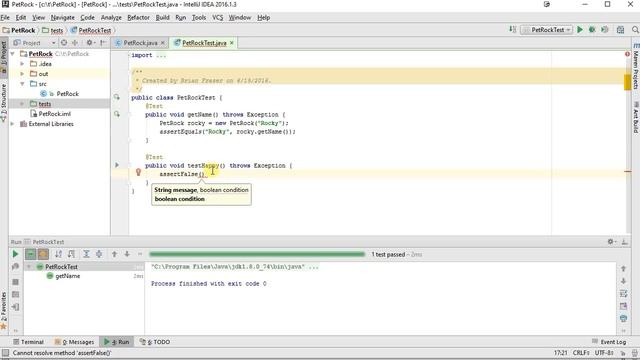Open the 6: TODO tool window

(155, 342)
